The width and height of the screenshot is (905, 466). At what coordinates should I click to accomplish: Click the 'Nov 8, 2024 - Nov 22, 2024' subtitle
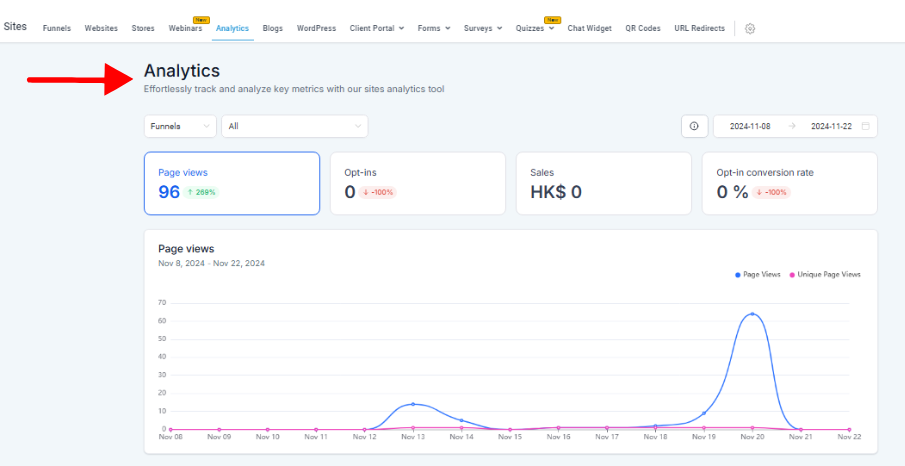click(211, 263)
